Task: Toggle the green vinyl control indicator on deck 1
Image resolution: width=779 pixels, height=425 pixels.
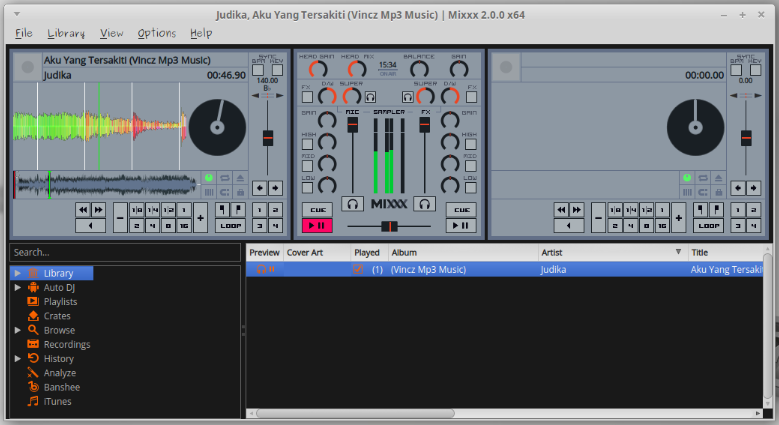Action: coord(209,178)
